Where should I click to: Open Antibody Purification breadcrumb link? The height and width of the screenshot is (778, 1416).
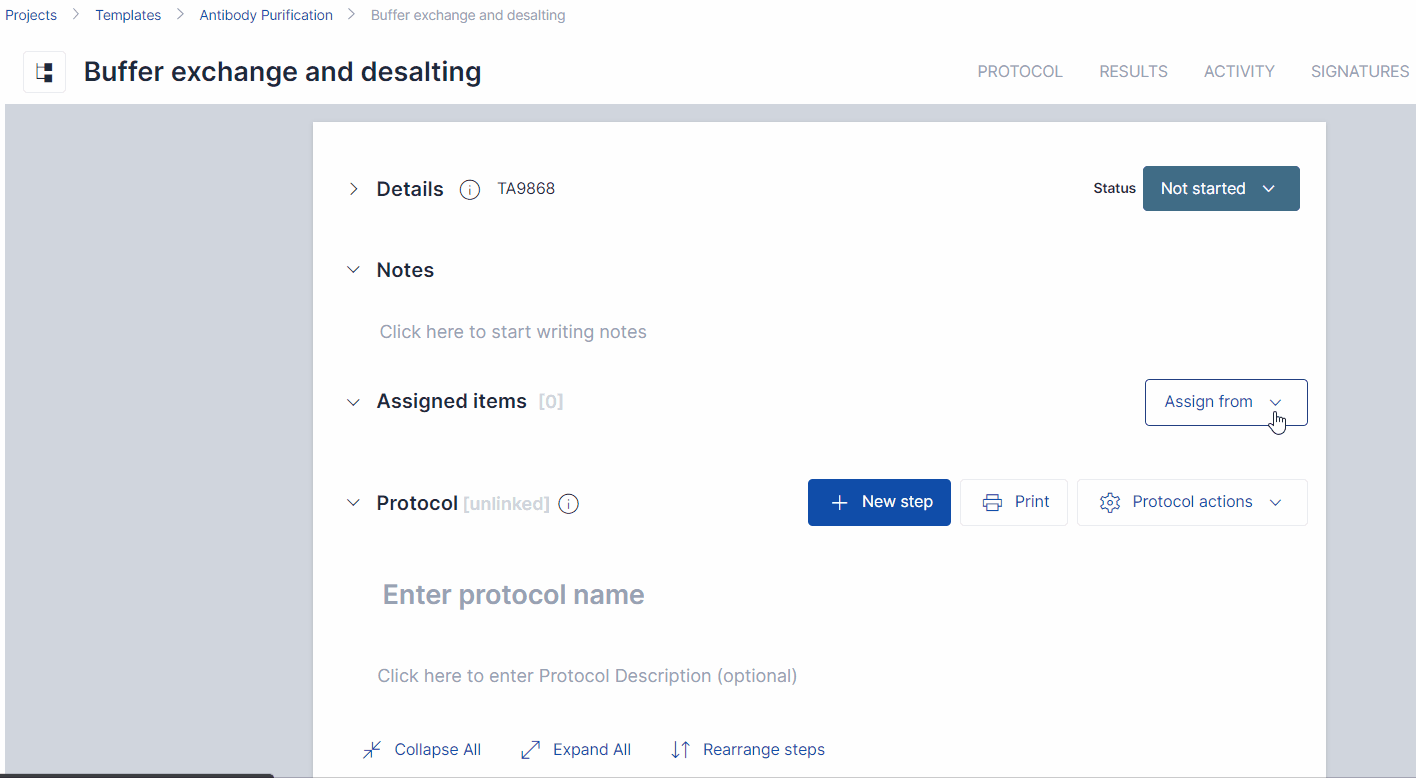[x=266, y=15]
